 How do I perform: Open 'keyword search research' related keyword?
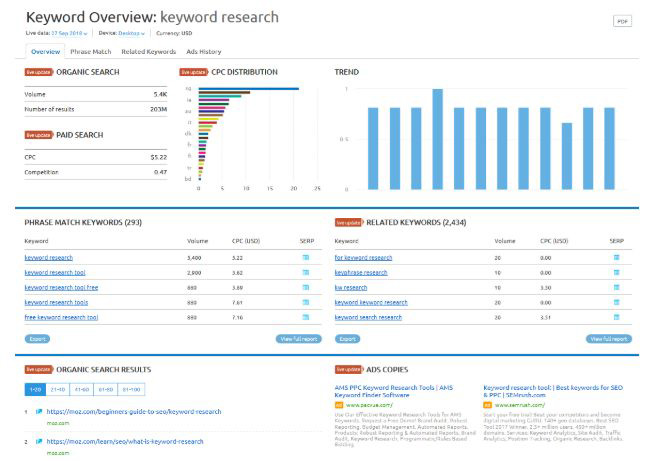click(369, 317)
